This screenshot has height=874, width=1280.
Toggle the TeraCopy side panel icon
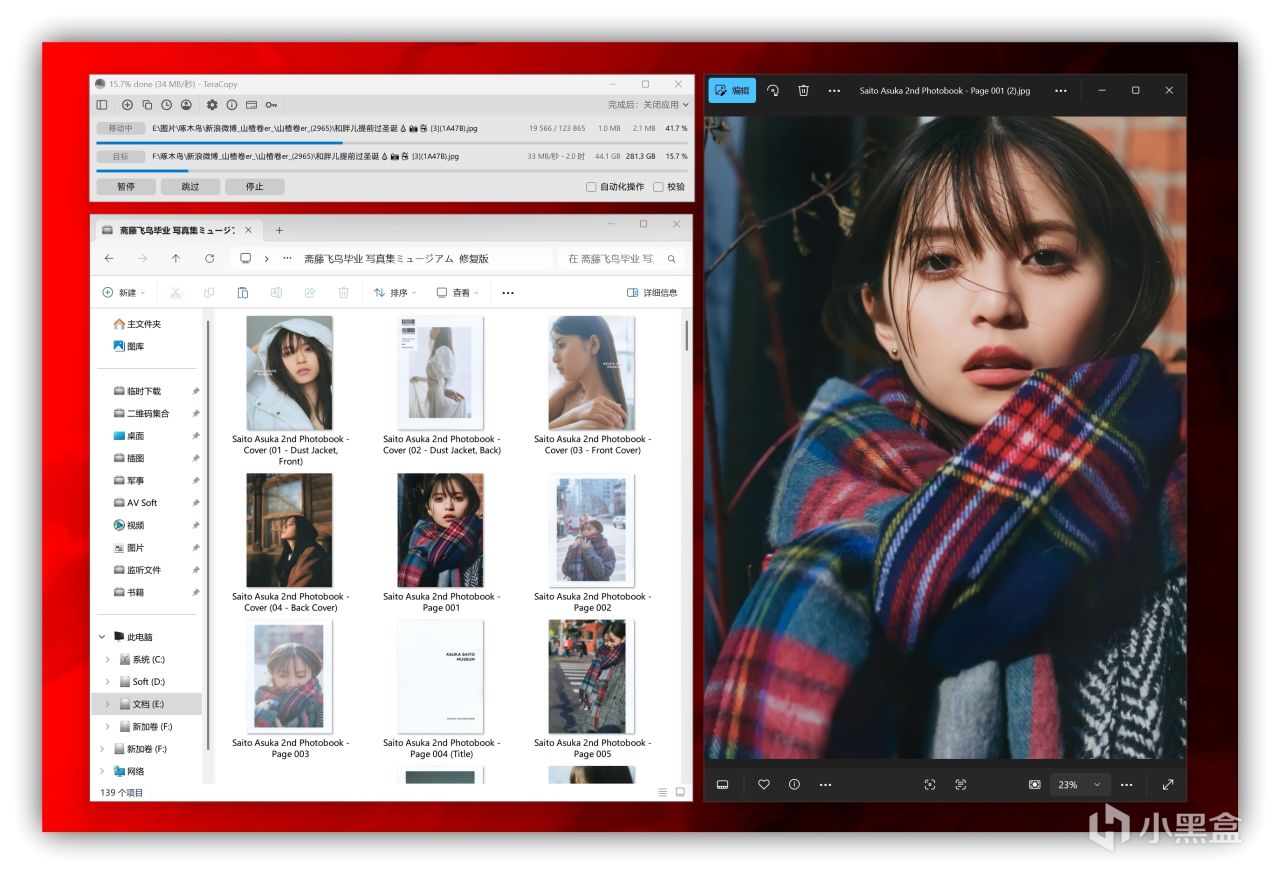pos(102,105)
